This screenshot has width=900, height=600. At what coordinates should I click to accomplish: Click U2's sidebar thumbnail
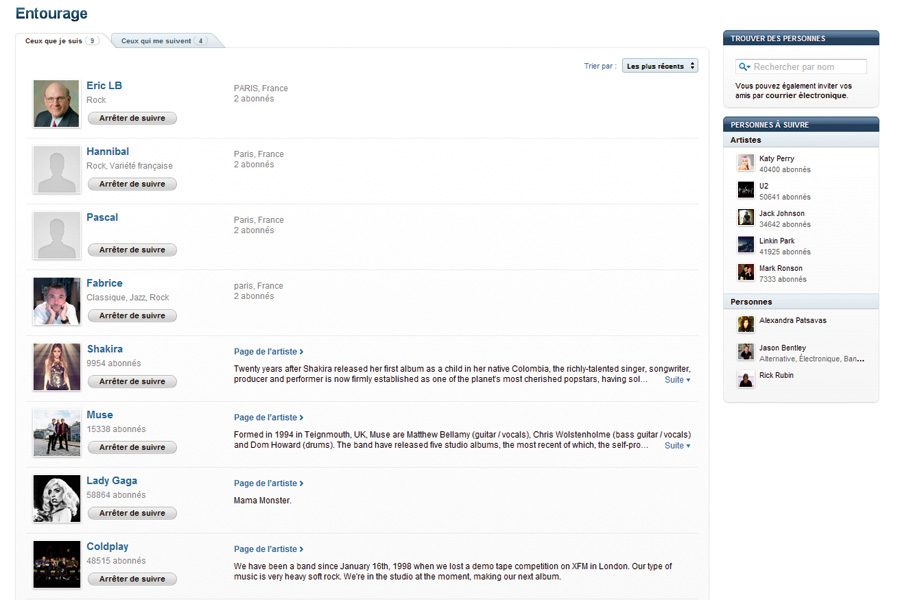[x=746, y=189]
